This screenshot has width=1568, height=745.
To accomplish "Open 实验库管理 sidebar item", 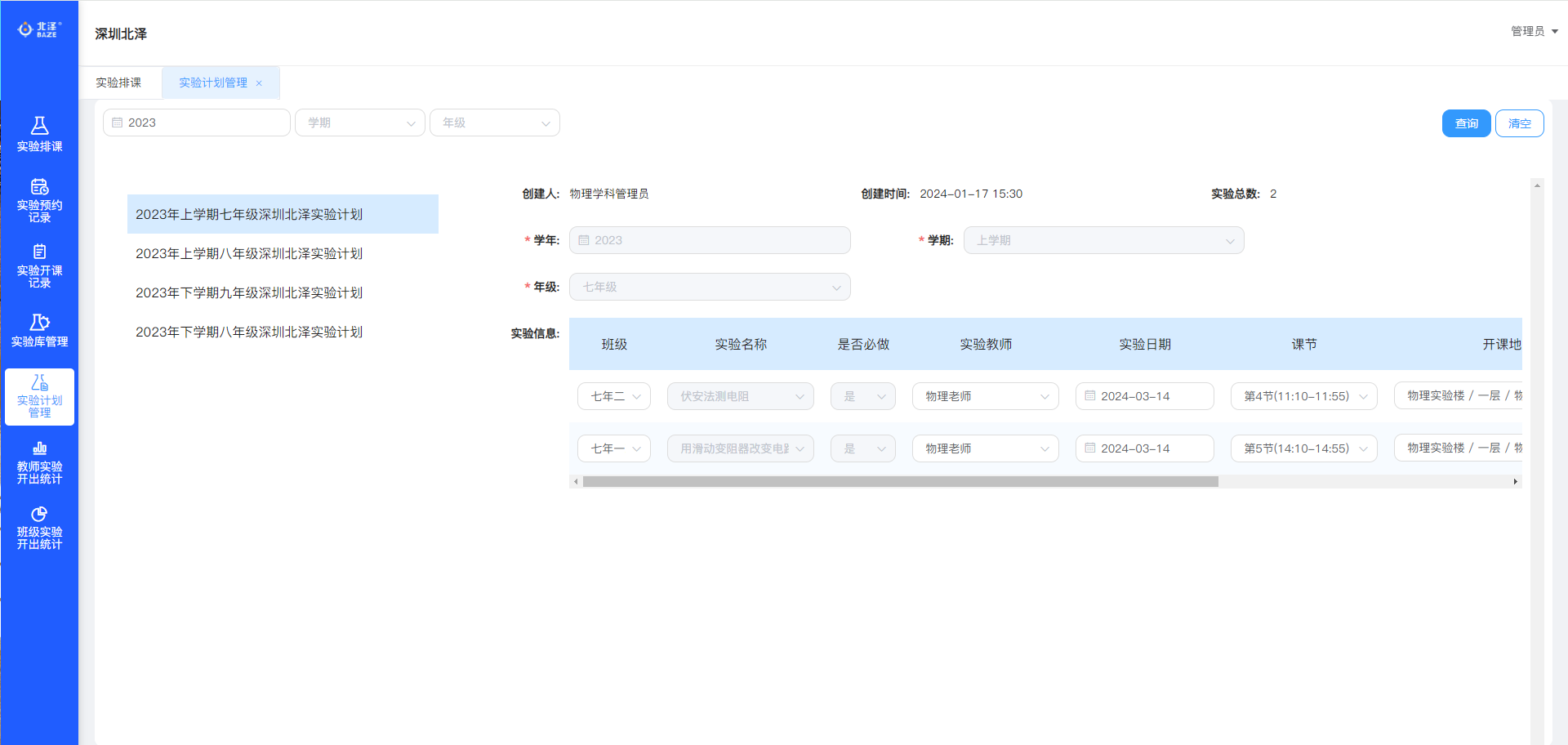I will click(39, 330).
